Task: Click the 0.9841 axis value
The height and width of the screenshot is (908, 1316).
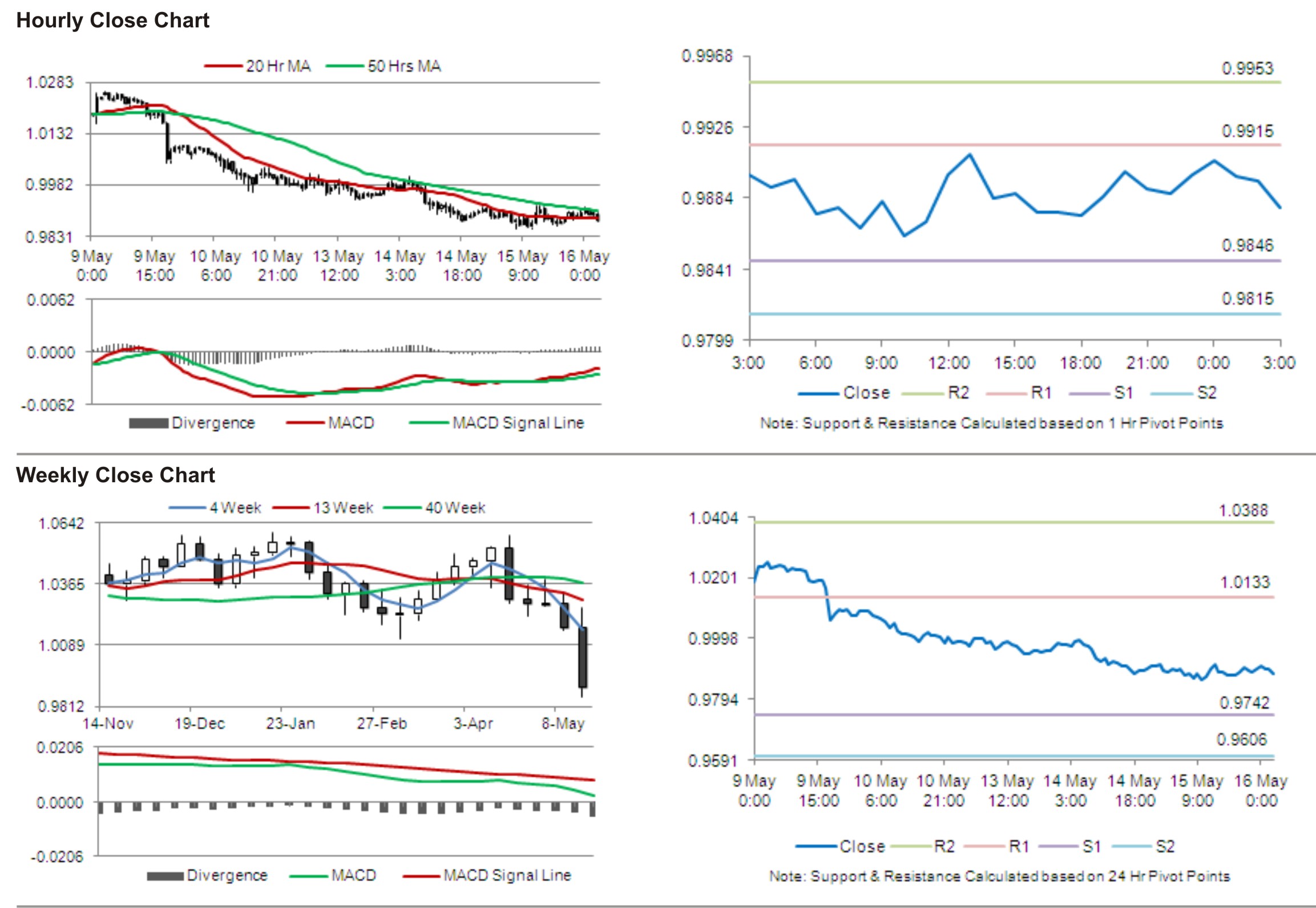Action: coord(707,269)
